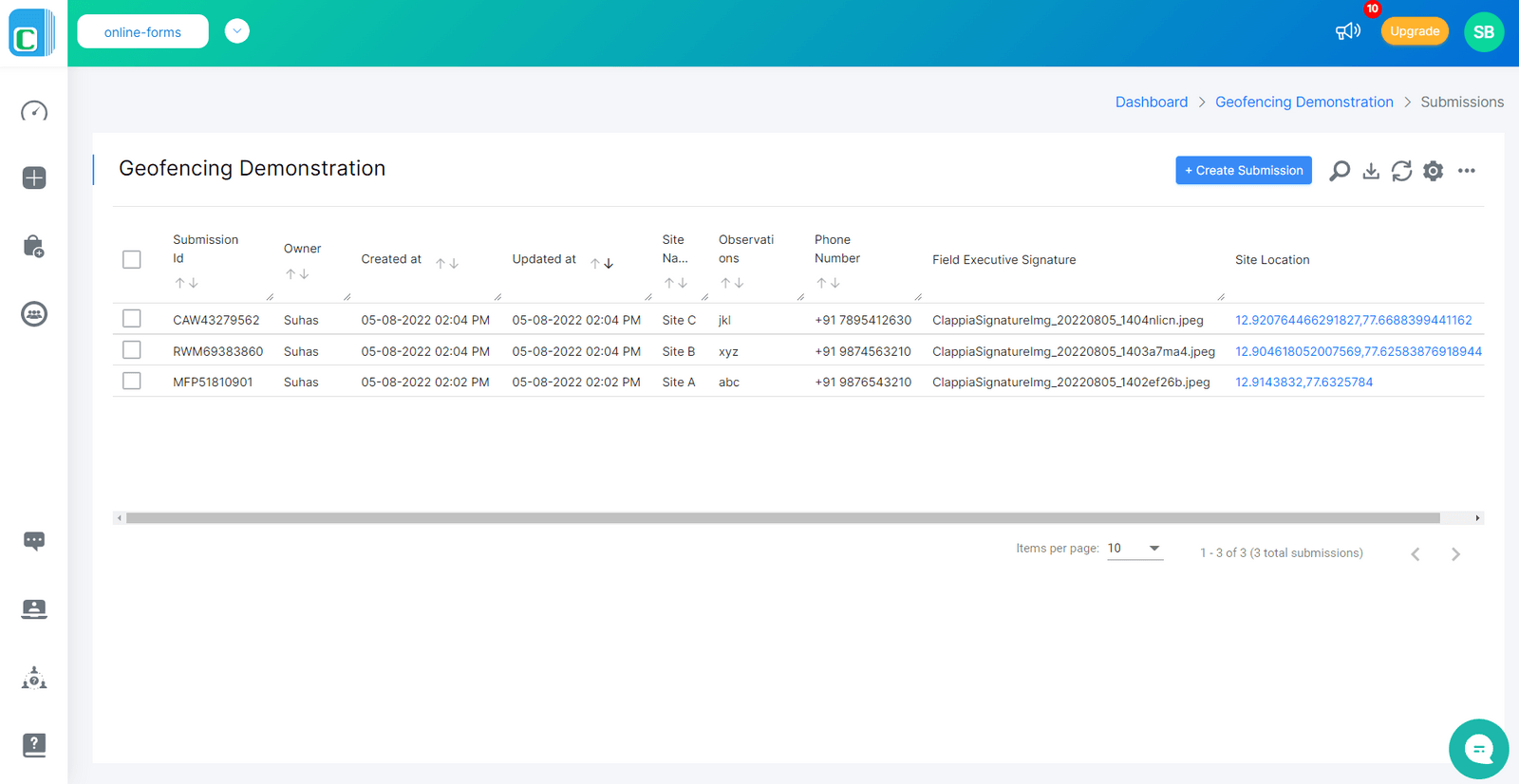
Task: Tick the checkbox for RWM69383860
Action: [x=132, y=350]
